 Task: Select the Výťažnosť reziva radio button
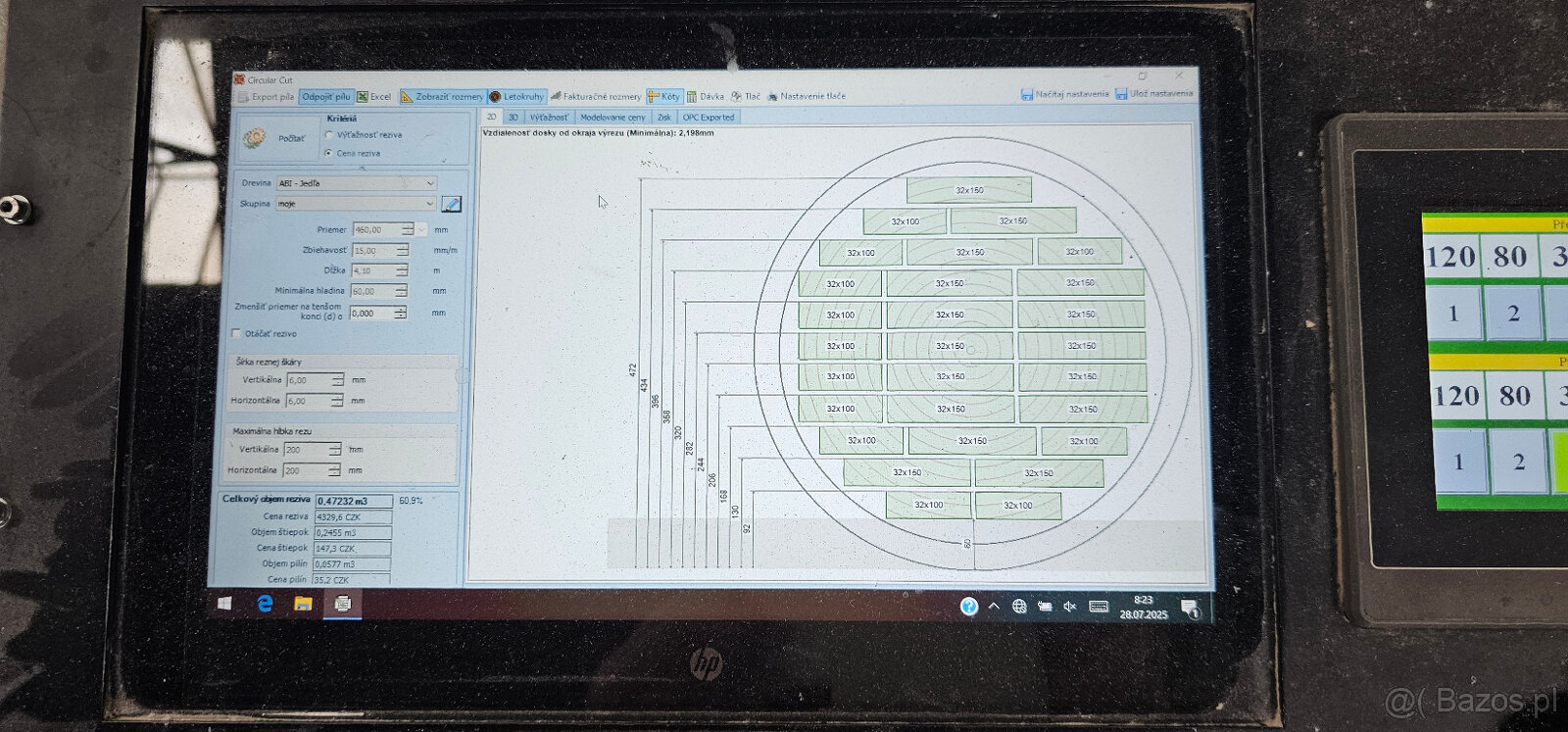329,135
